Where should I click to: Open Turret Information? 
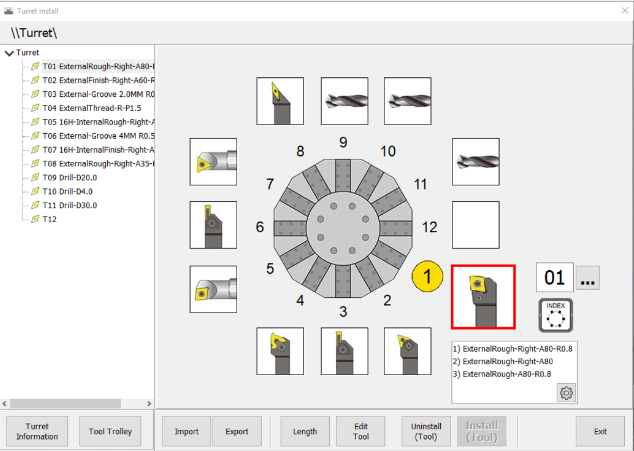point(37,431)
